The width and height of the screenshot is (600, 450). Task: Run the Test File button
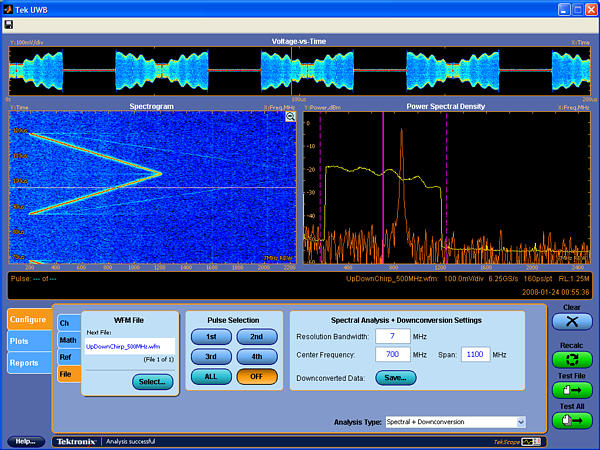pyautogui.click(x=571, y=390)
